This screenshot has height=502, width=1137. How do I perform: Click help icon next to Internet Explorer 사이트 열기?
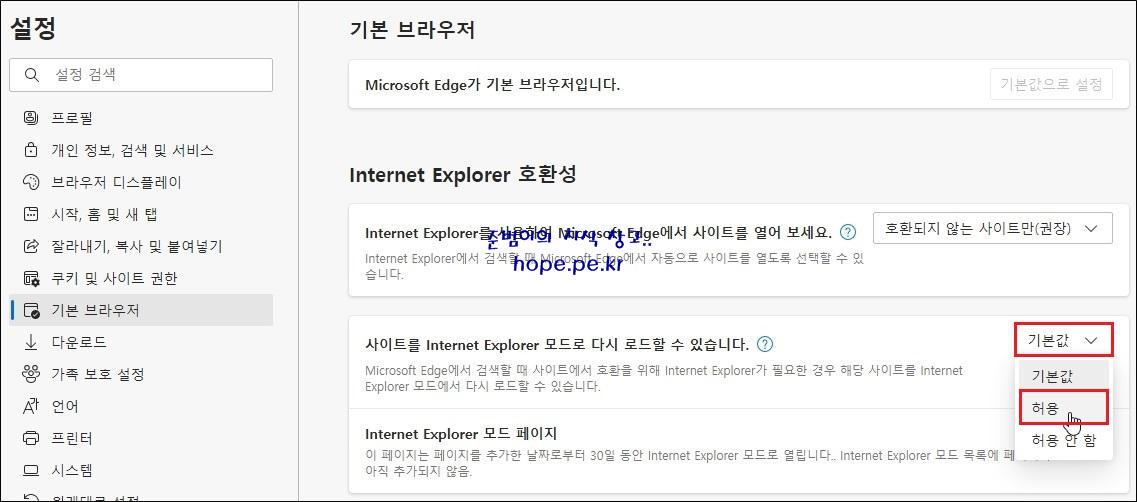(x=847, y=232)
